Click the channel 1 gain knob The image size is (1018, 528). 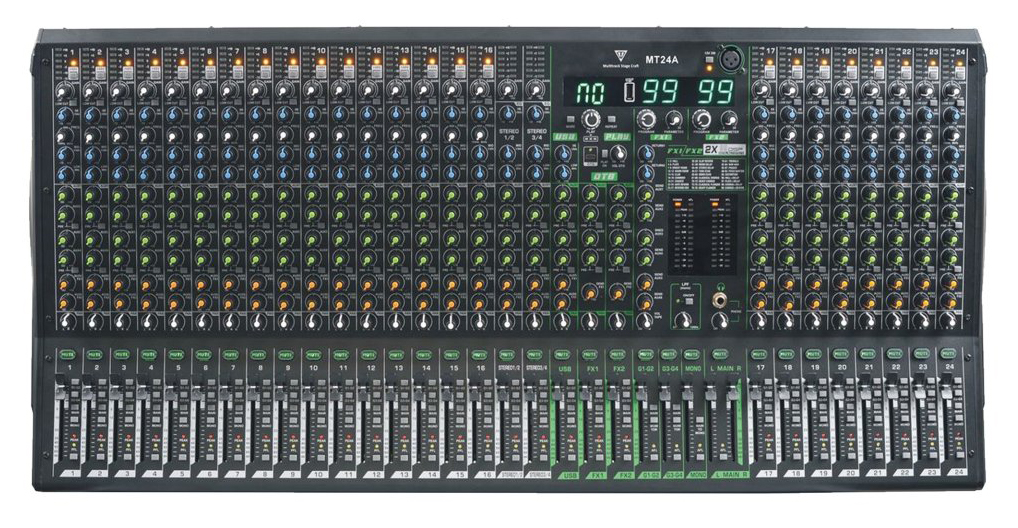point(63,91)
